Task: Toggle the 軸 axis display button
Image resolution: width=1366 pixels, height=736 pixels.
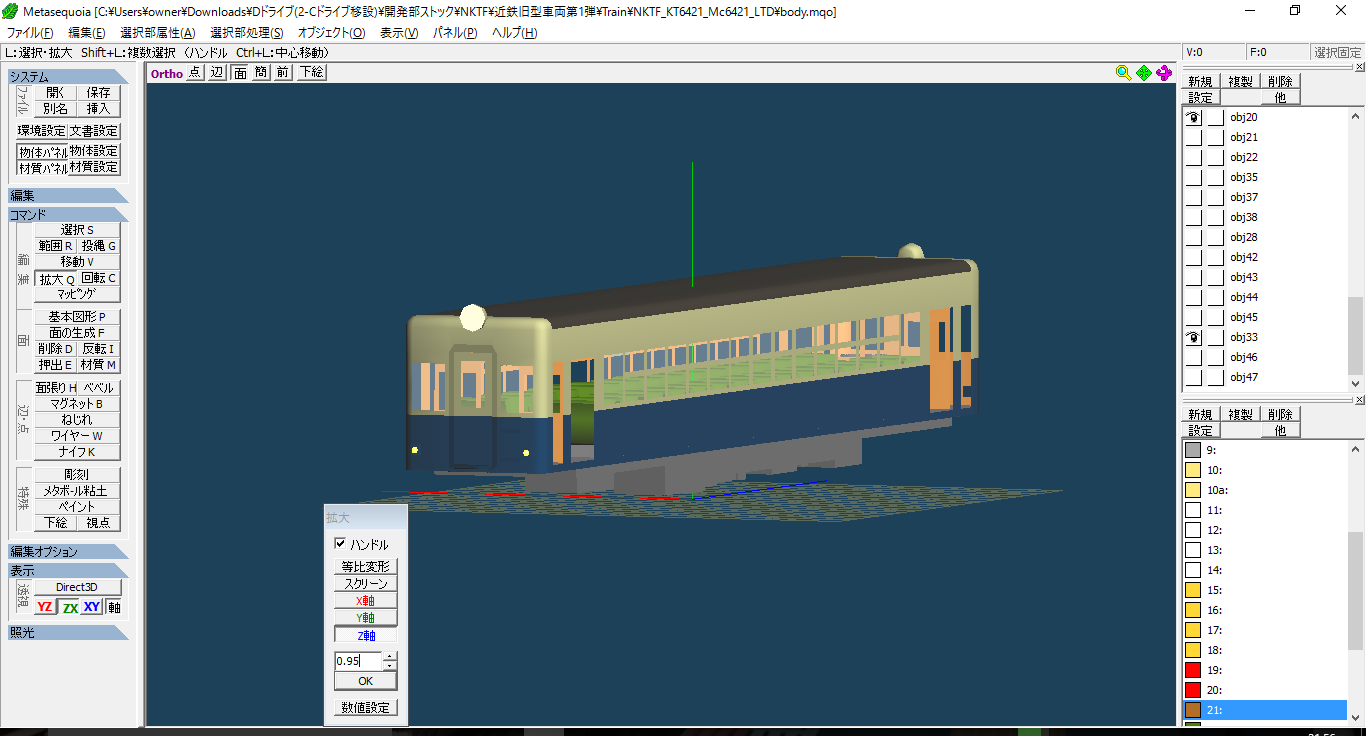Action: tap(114, 607)
